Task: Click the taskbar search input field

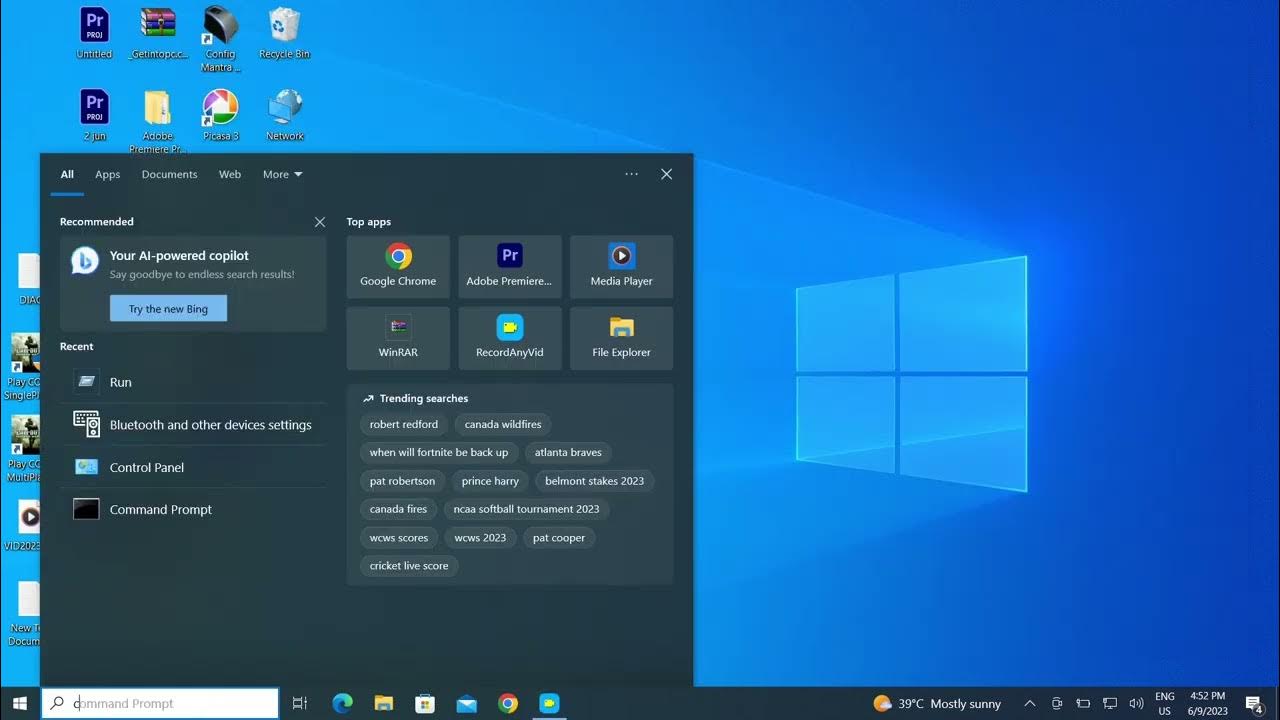Action: 160,704
